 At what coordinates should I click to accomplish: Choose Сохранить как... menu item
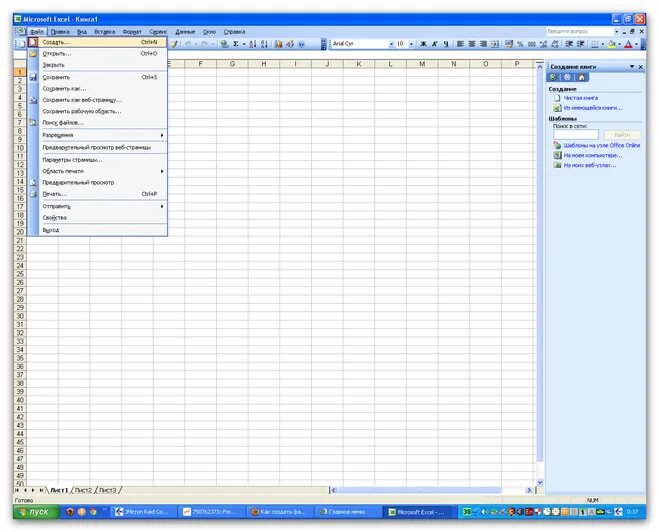[x=98, y=89]
